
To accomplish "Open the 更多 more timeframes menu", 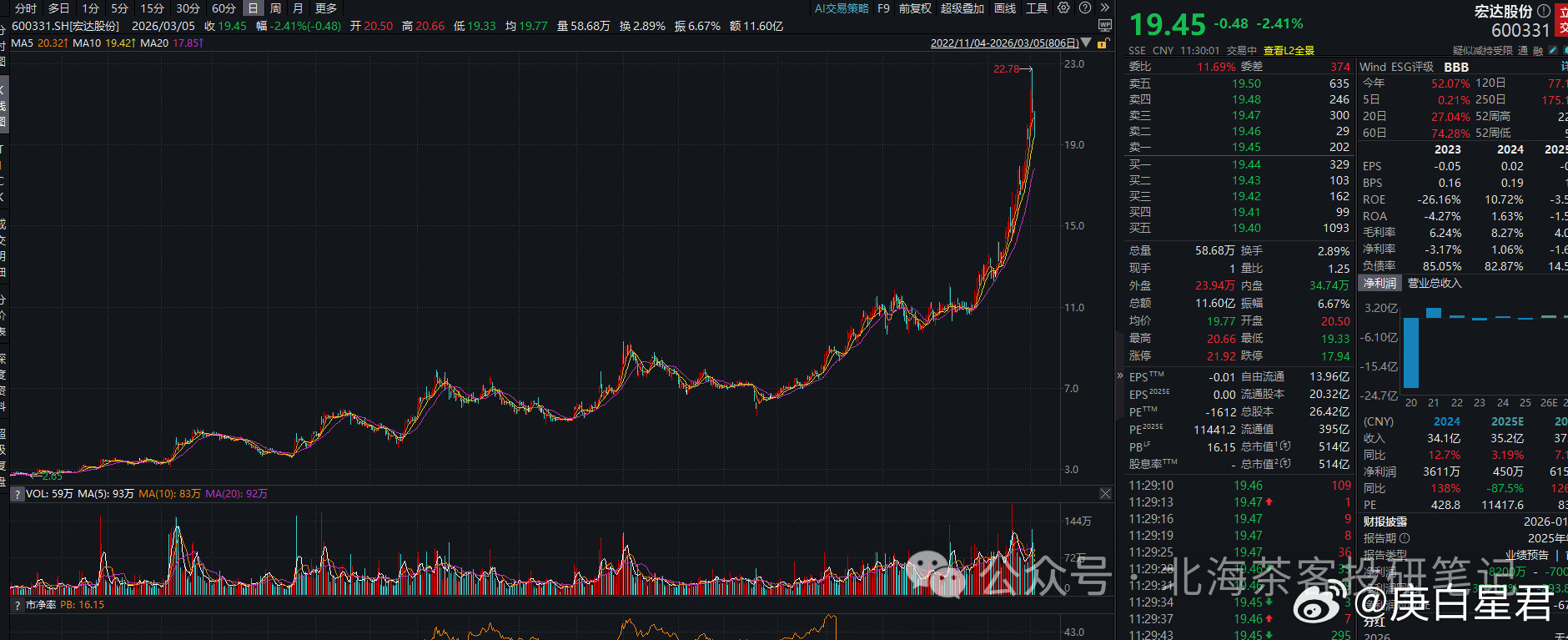I will (x=326, y=8).
